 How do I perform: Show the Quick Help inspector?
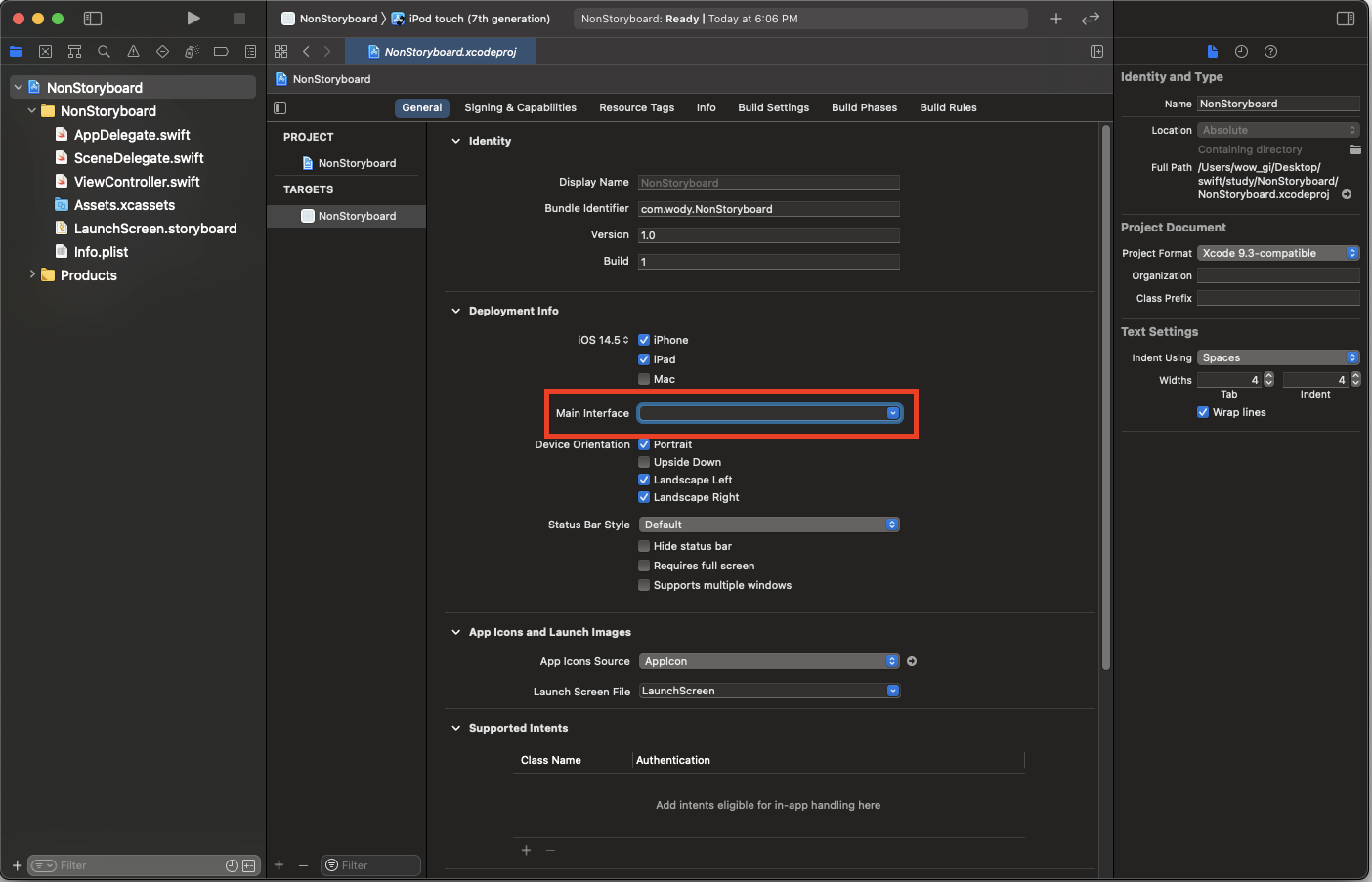[1270, 51]
